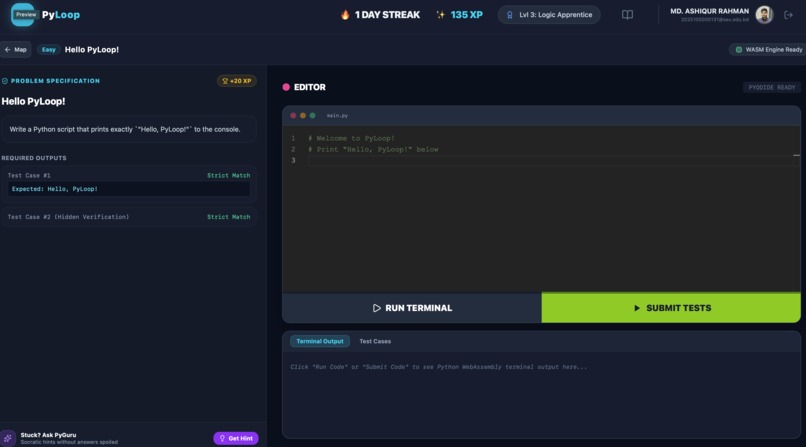Switch to Terminal Output tab
The image size is (806, 447).
pyautogui.click(x=320, y=341)
